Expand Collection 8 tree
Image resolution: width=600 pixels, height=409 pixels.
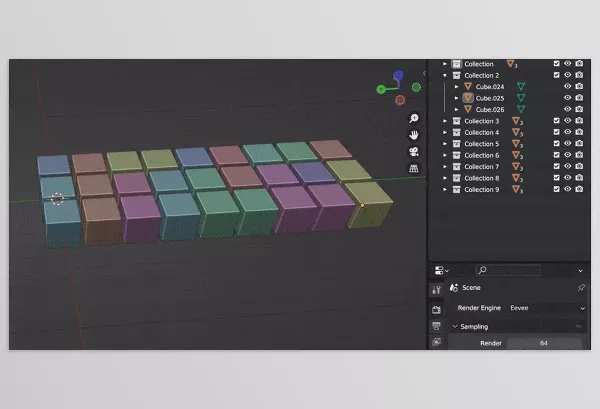pyautogui.click(x=445, y=178)
